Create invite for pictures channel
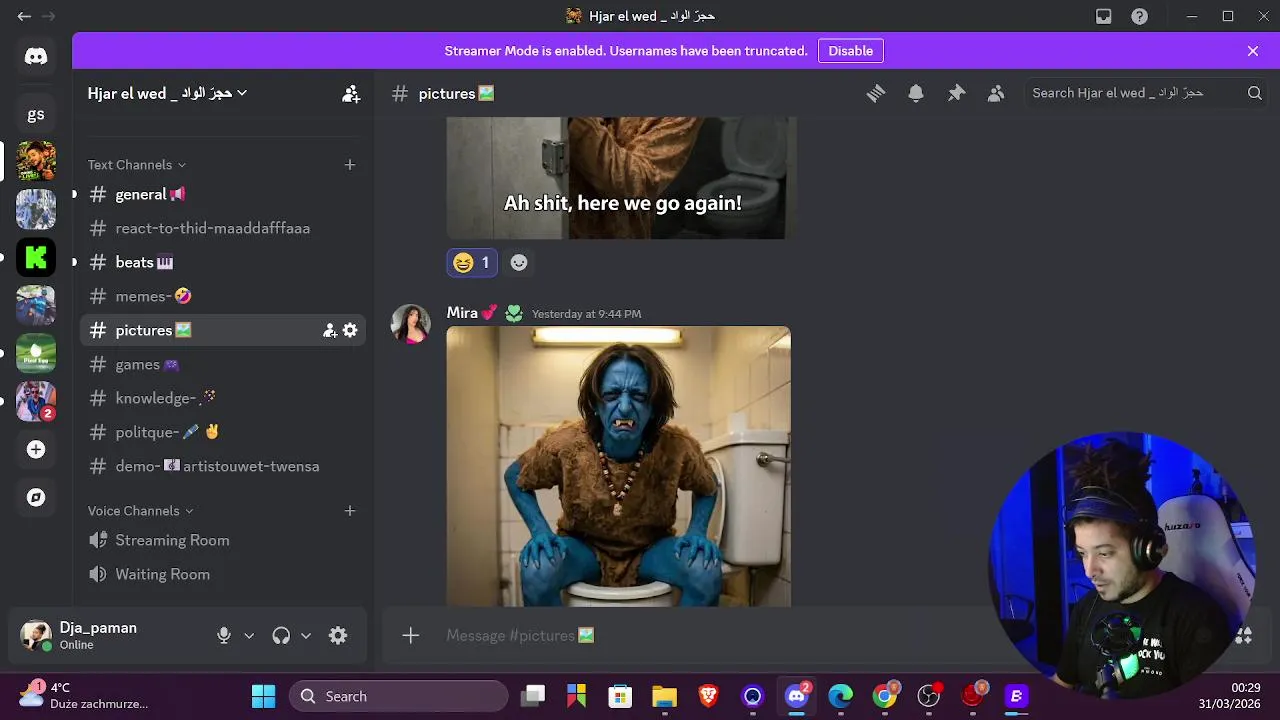The image size is (1280, 720). tap(330, 330)
